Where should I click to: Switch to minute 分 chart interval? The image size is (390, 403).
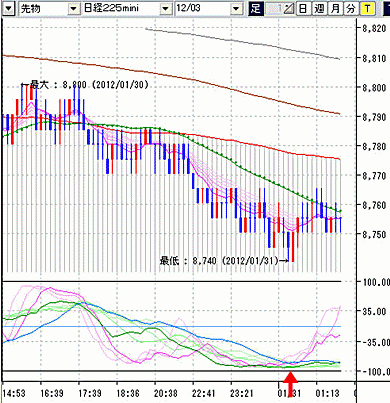pyautogui.click(x=351, y=8)
